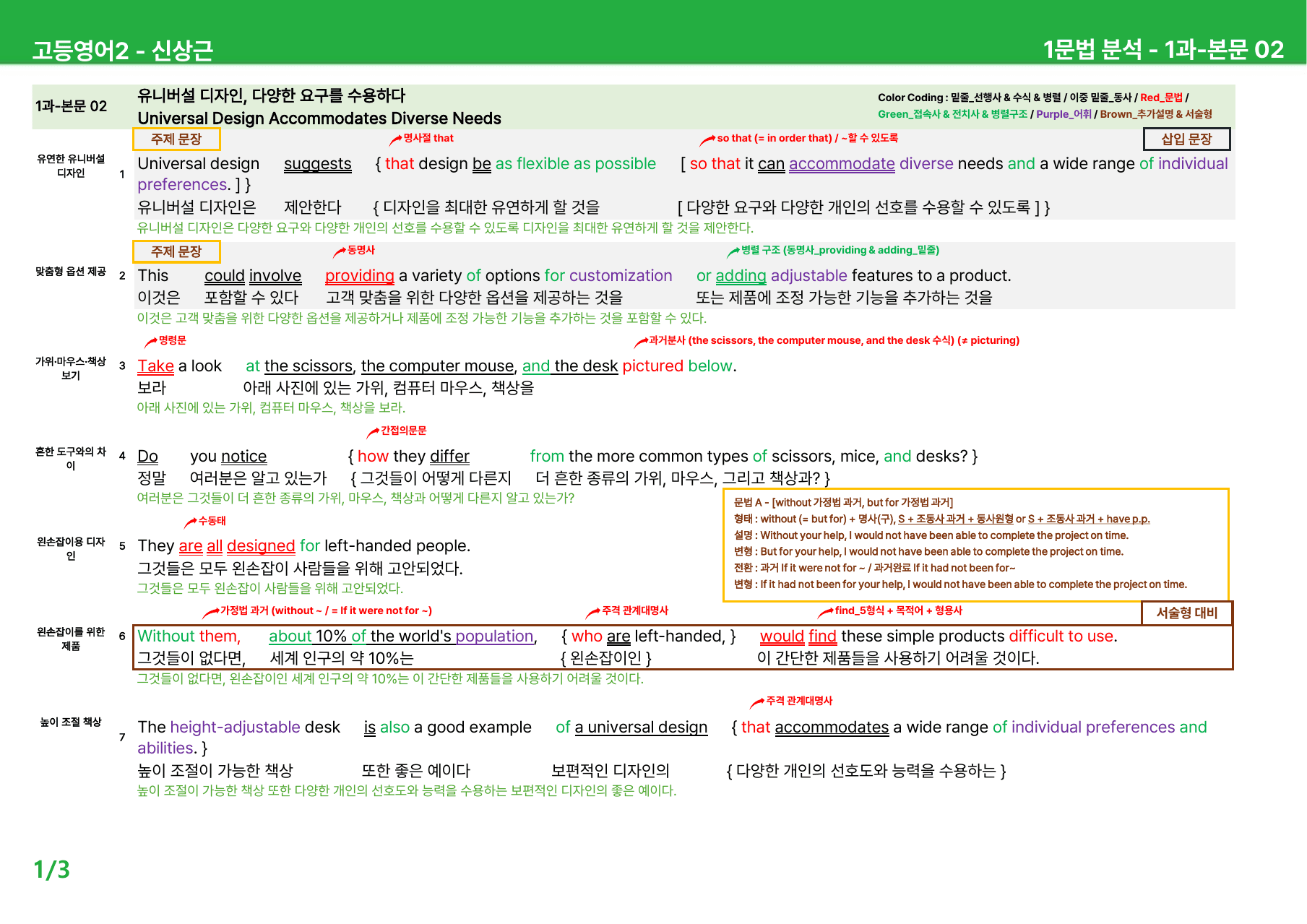Click the note '주격 관계대명사' above sentence 6
Image resolution: width=1307 pixels, height=924 pixels.
[x=636, y=610]
